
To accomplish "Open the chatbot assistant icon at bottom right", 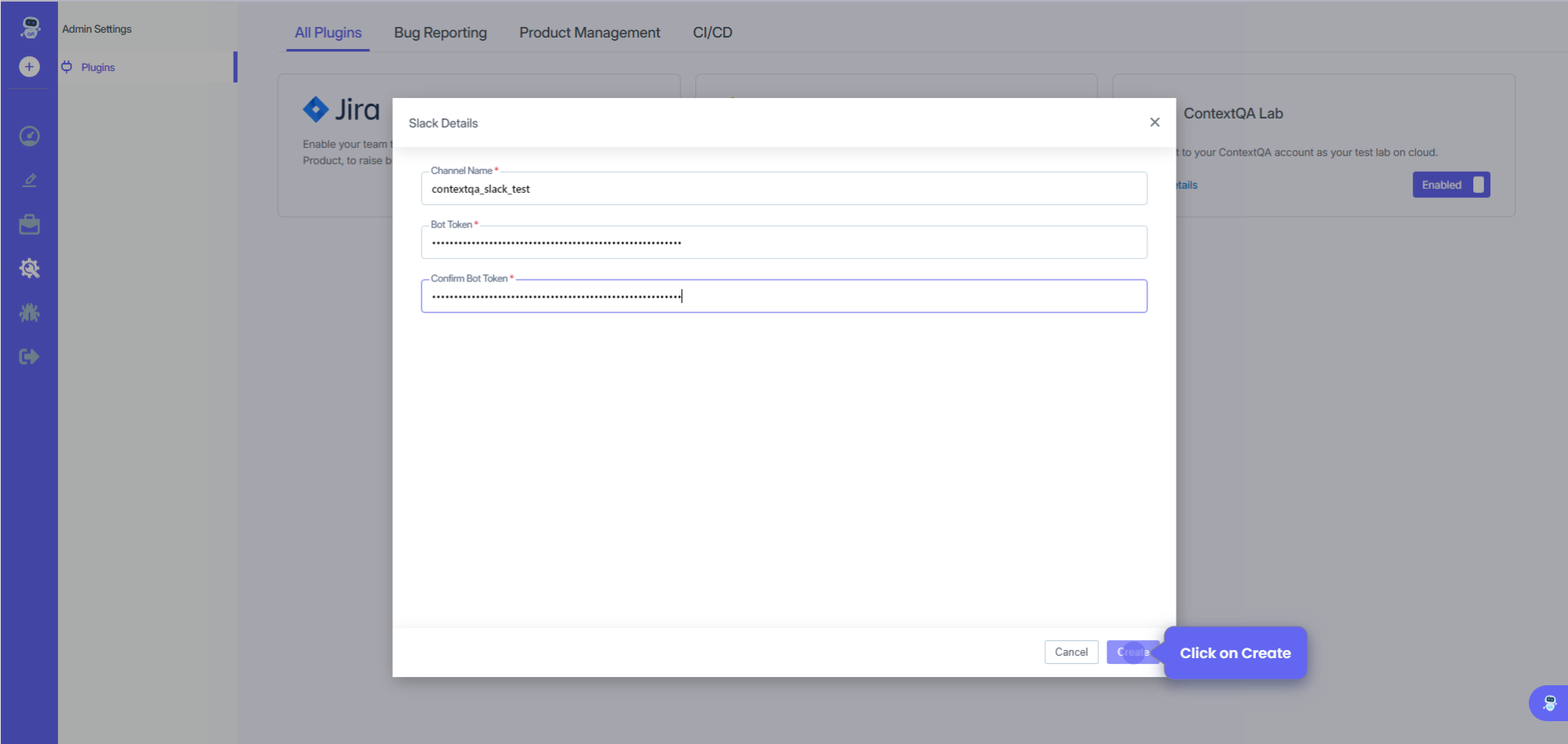I will coord(1548,702).
